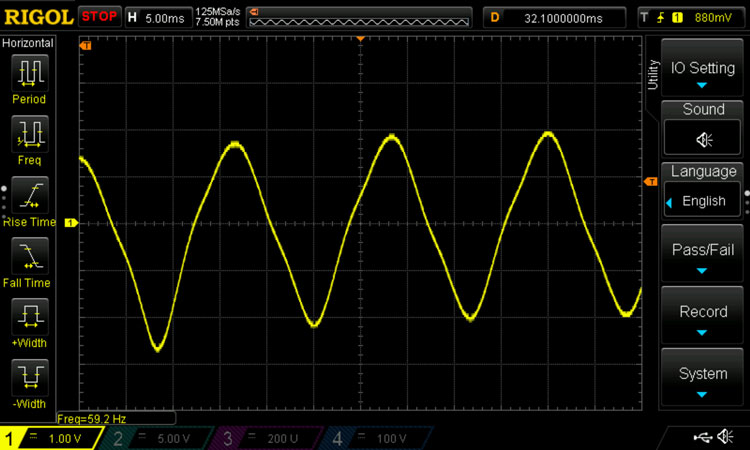Viewport: 750px width, 450px height.
Task: Choose the Fall Time measurement icon
Action: click(29, 256)
